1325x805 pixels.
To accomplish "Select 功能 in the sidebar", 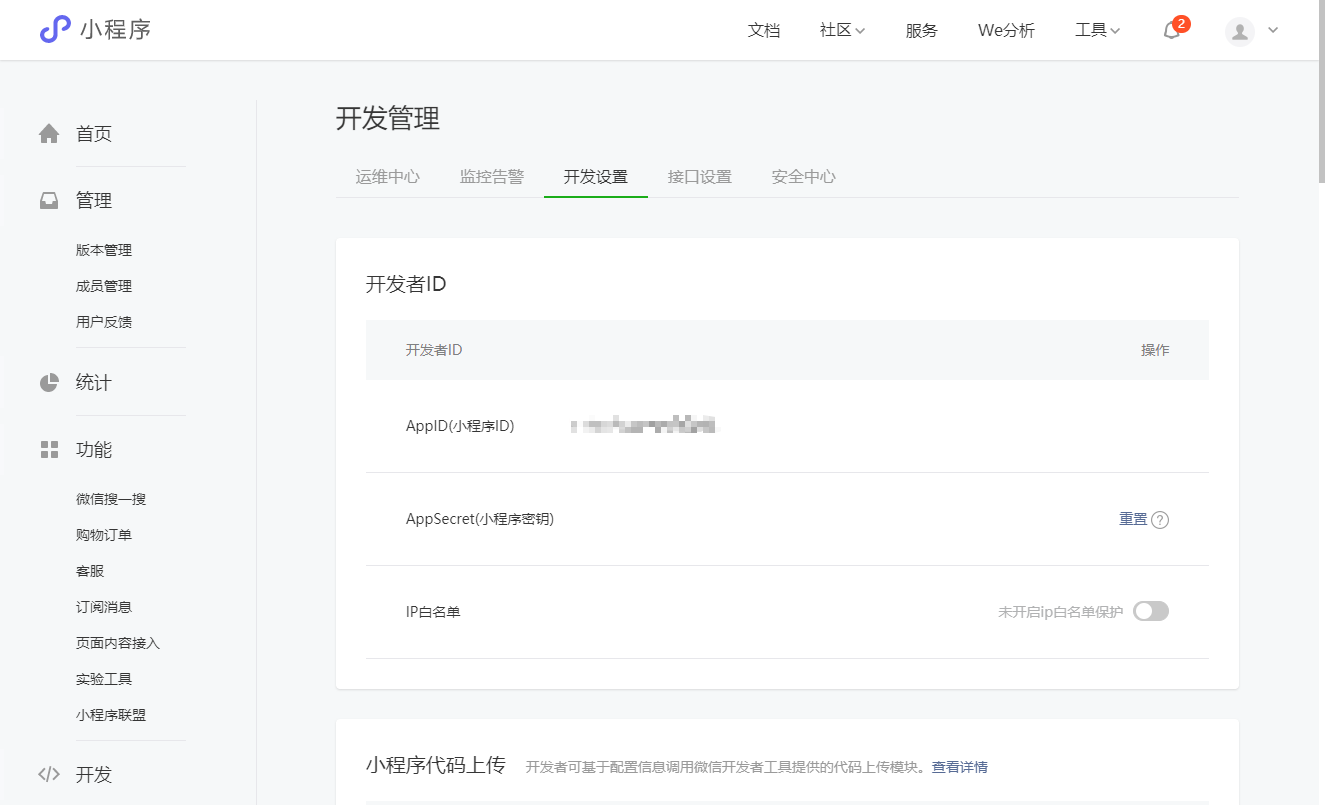I will coord(94,449).
